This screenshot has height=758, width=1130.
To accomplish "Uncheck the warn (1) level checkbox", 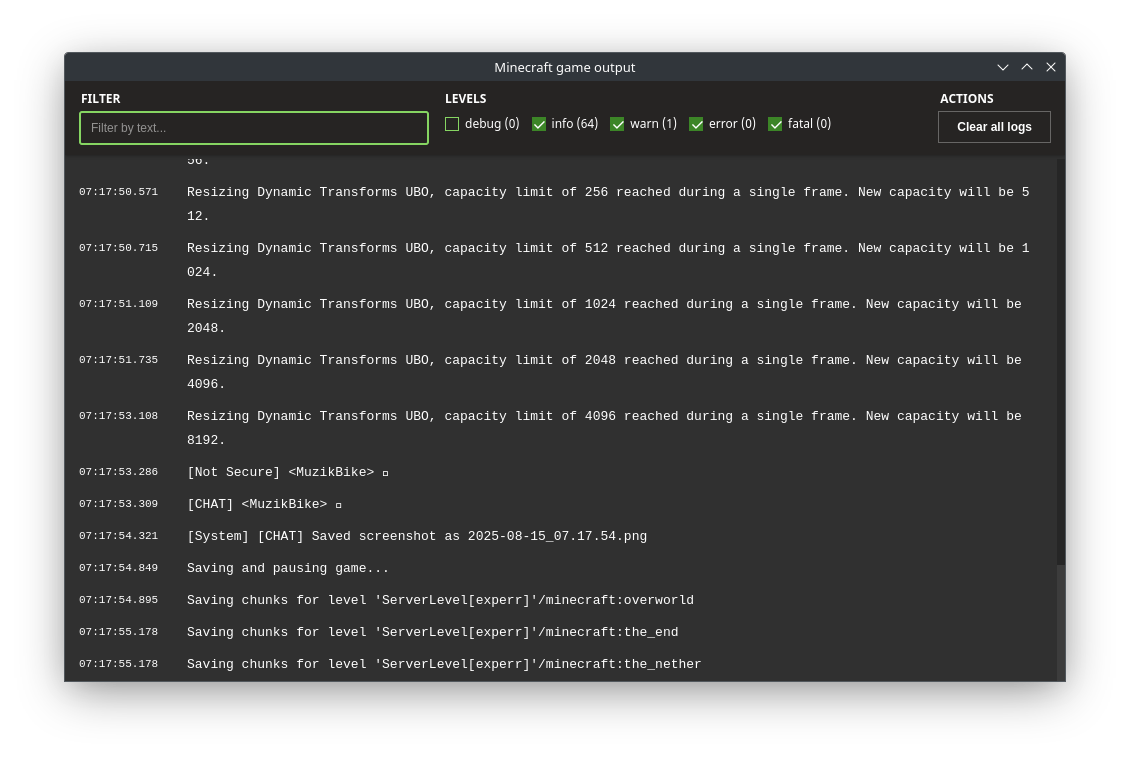I will click(x=617, y=124).
